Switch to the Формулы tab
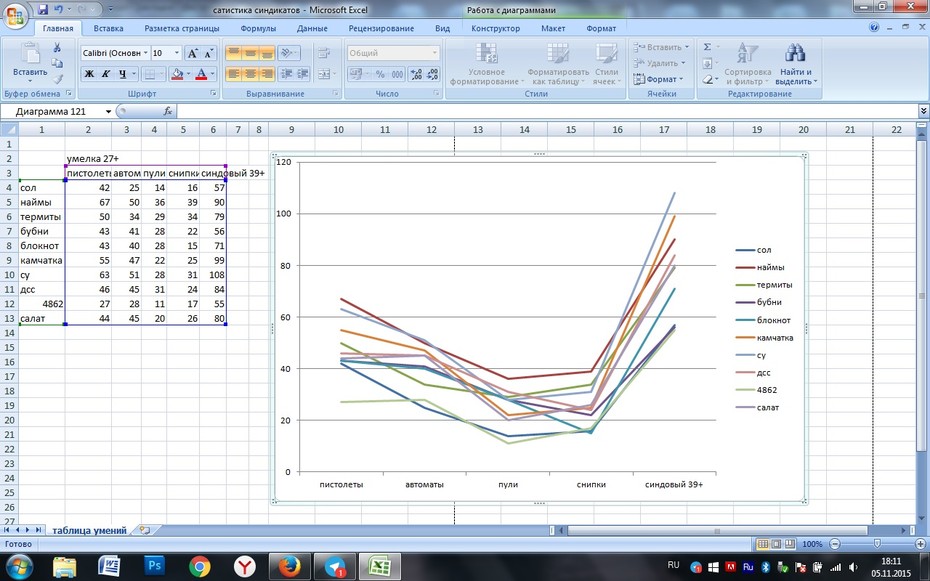This screenshot has width=930, height=581. 258,28
